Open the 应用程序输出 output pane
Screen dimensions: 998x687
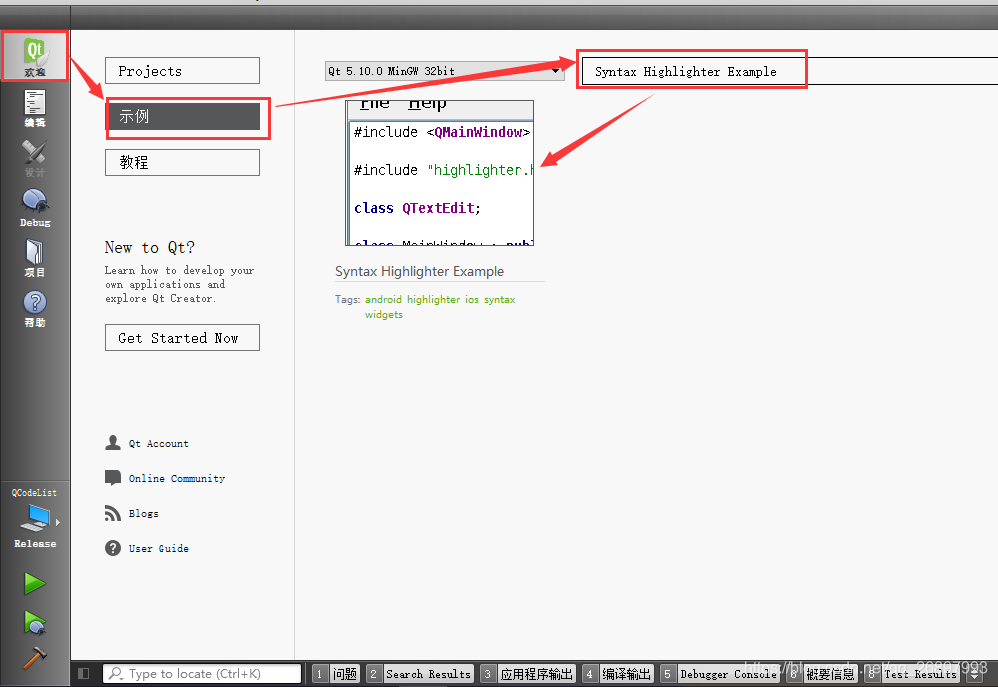point(528,674)
